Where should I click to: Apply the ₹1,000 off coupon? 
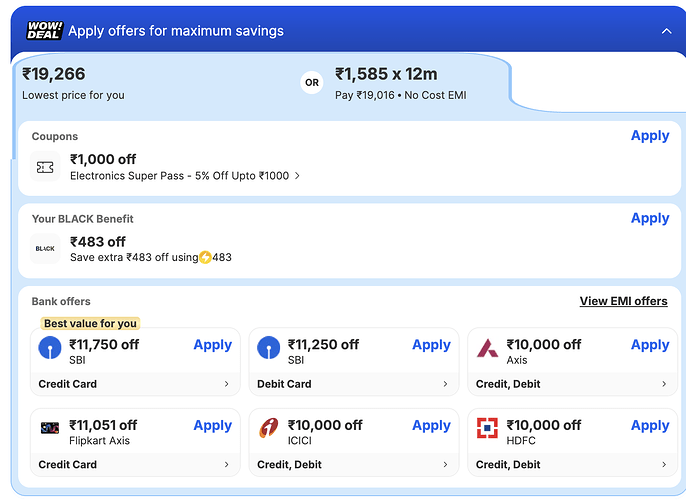point(650,136)
